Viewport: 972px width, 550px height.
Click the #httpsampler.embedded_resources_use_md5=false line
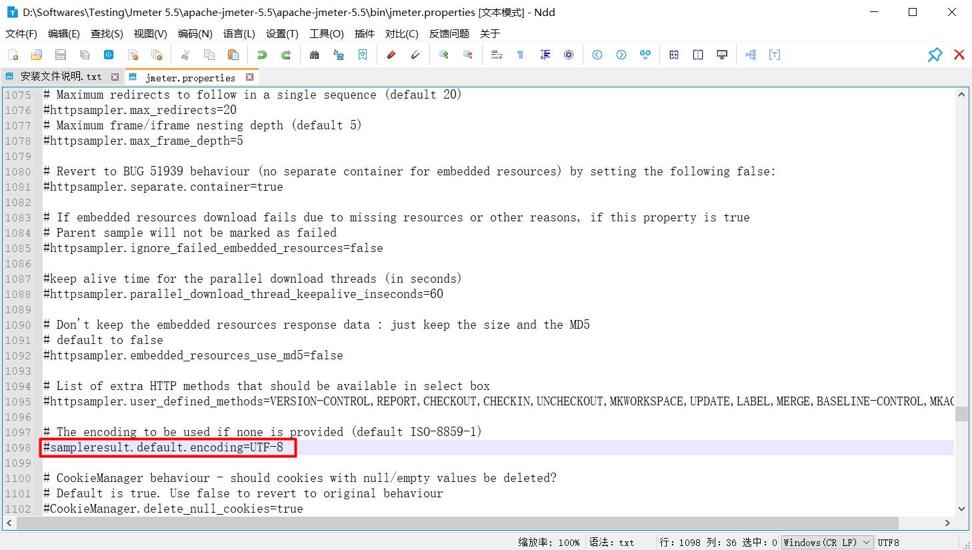click(x=193, y=356)
